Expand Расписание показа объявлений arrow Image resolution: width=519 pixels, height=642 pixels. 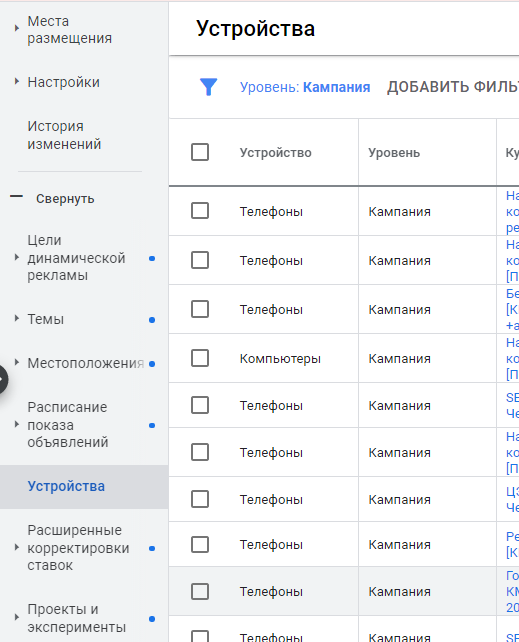(16, 424)
